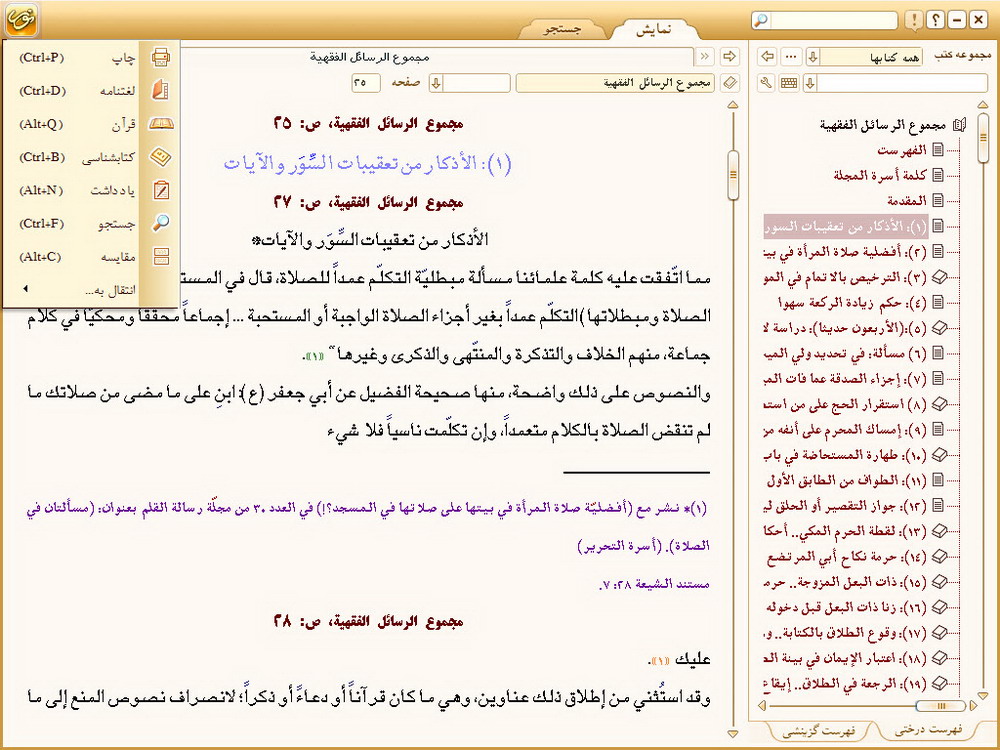
Task: Open the فهرست درختی tab
Action: (928, 730)
